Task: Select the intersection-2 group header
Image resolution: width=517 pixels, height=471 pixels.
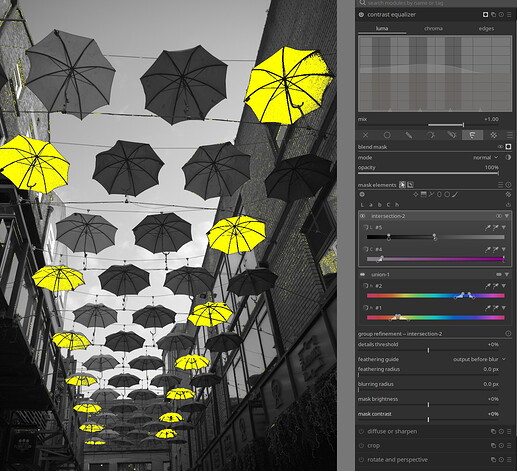Action: pos(435,216)
